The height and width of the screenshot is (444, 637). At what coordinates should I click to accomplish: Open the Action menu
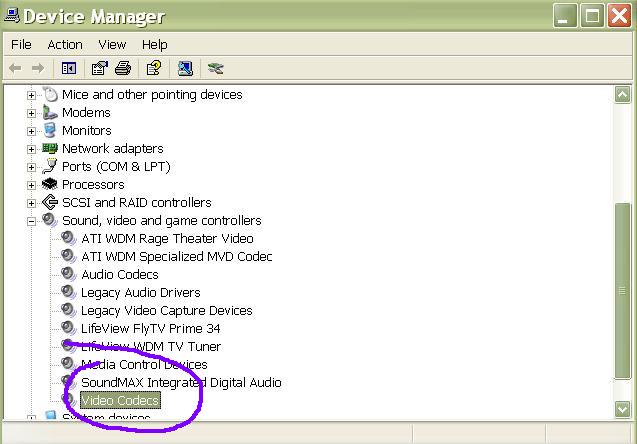point(65,44)
